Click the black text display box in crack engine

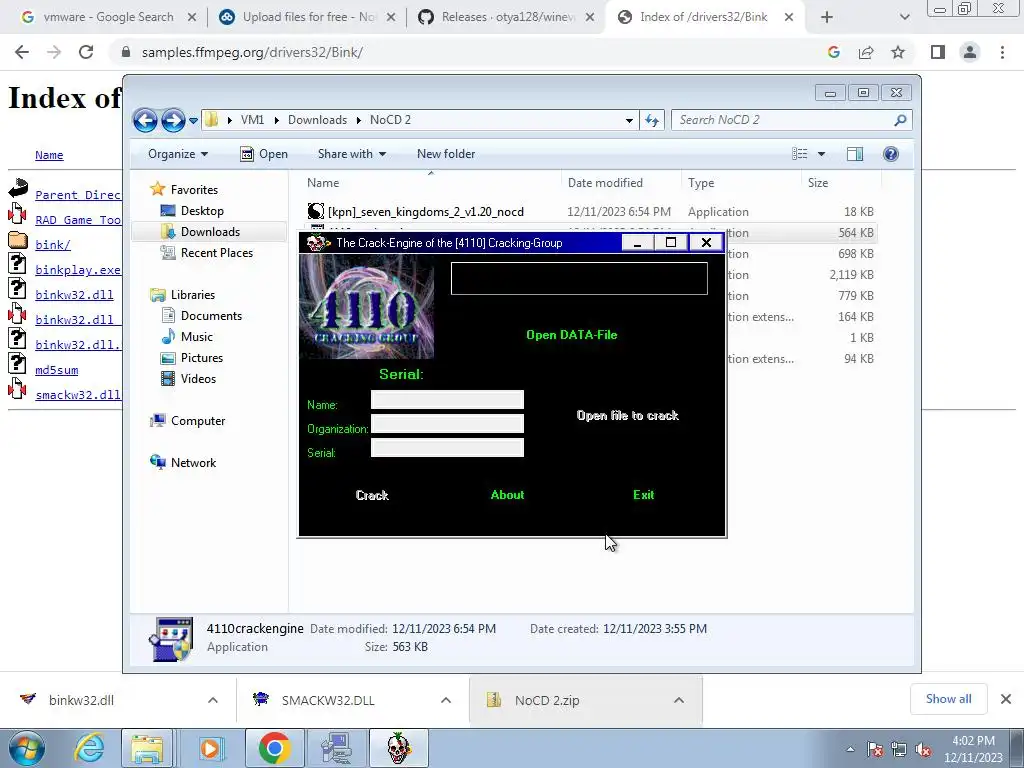[x=579, y=279]
